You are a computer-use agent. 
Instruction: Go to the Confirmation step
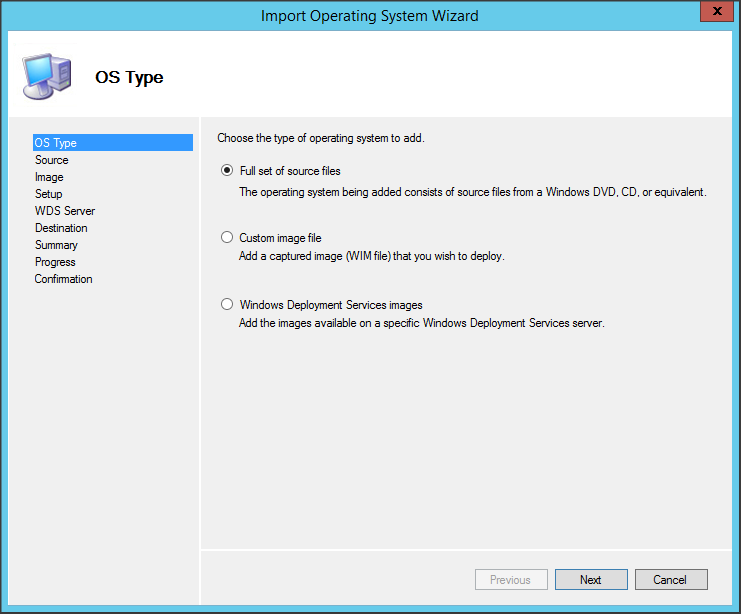tap(64, 279)
